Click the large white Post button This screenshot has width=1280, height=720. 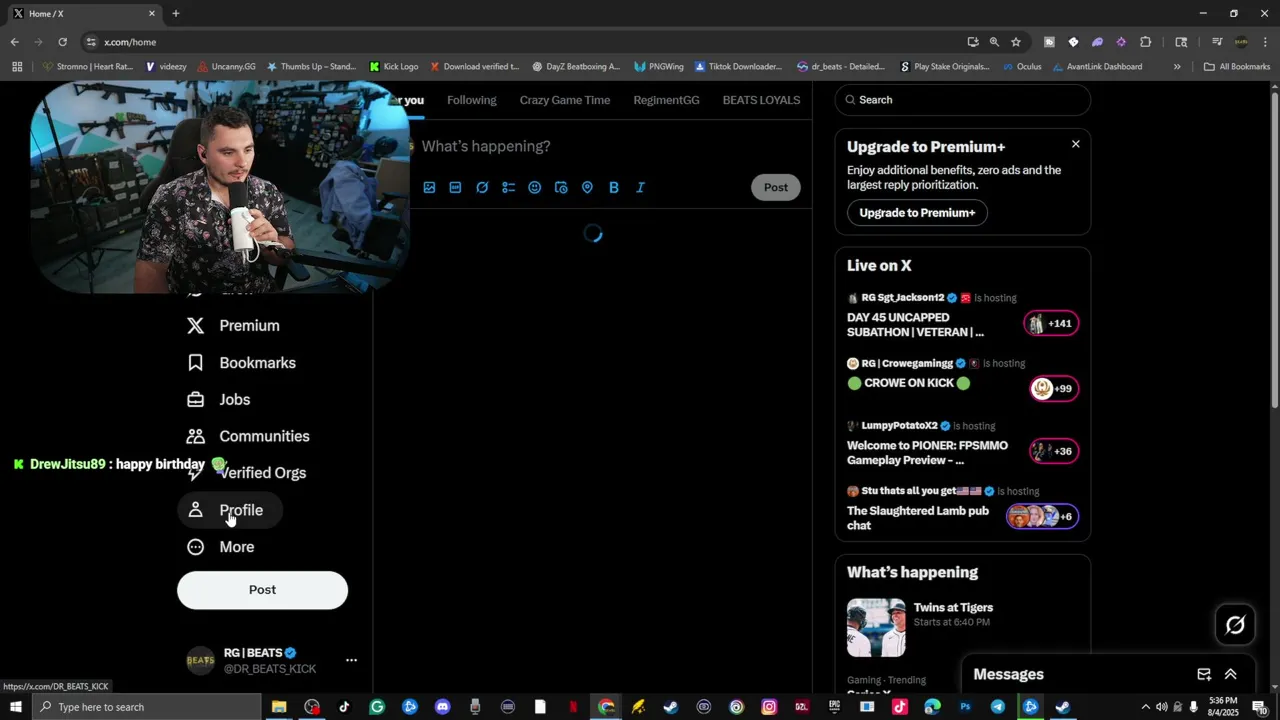(262, 590)
